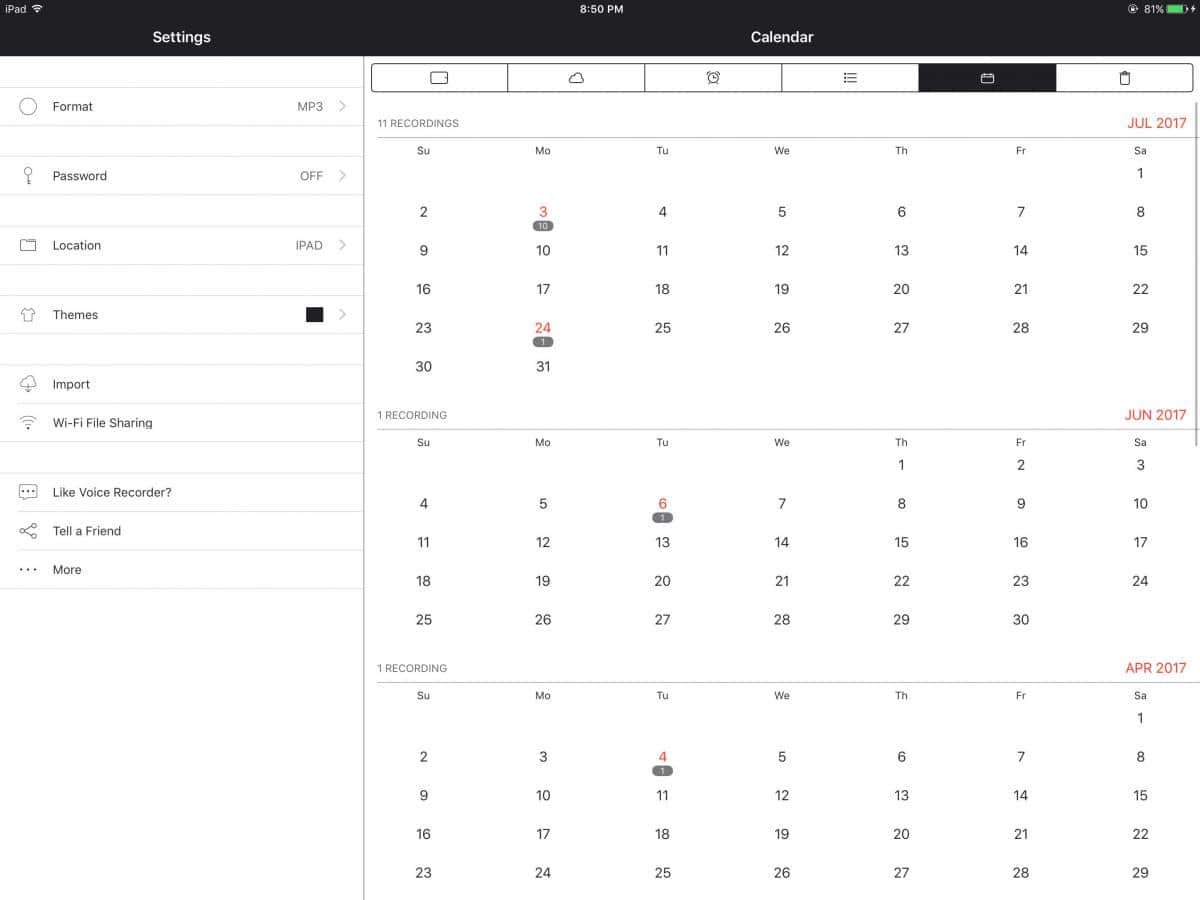Switch to the alarm clock reminders tab
The width and height of the screenshot is (1200, 900).
(713, 78)
